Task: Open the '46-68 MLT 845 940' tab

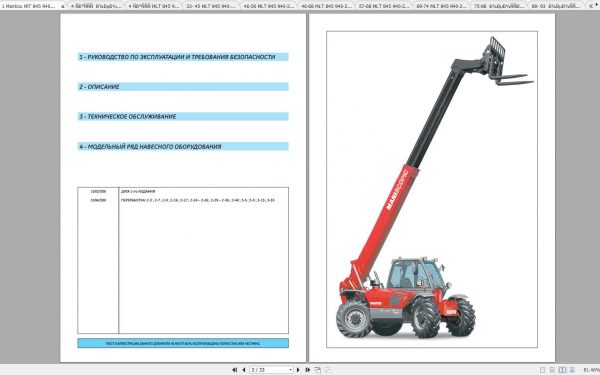Action: point(326,6)
